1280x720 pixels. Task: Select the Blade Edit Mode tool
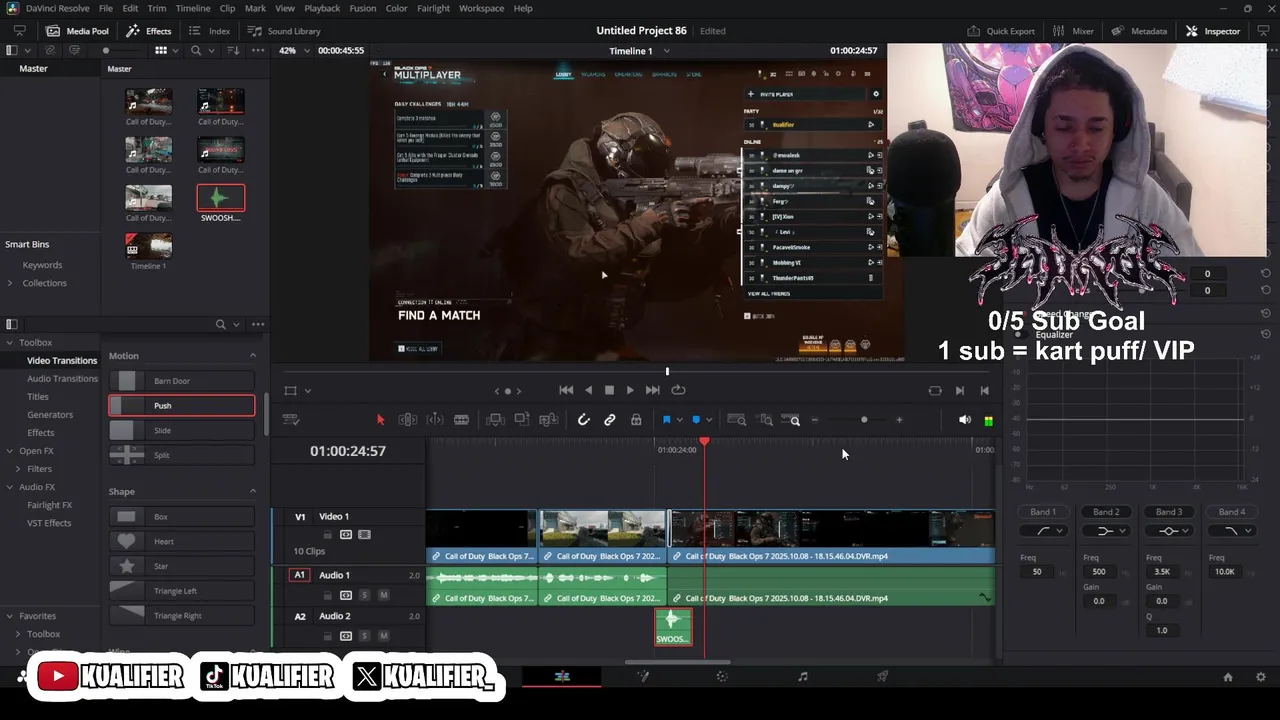pyautogui.click(x=461, y=420)
